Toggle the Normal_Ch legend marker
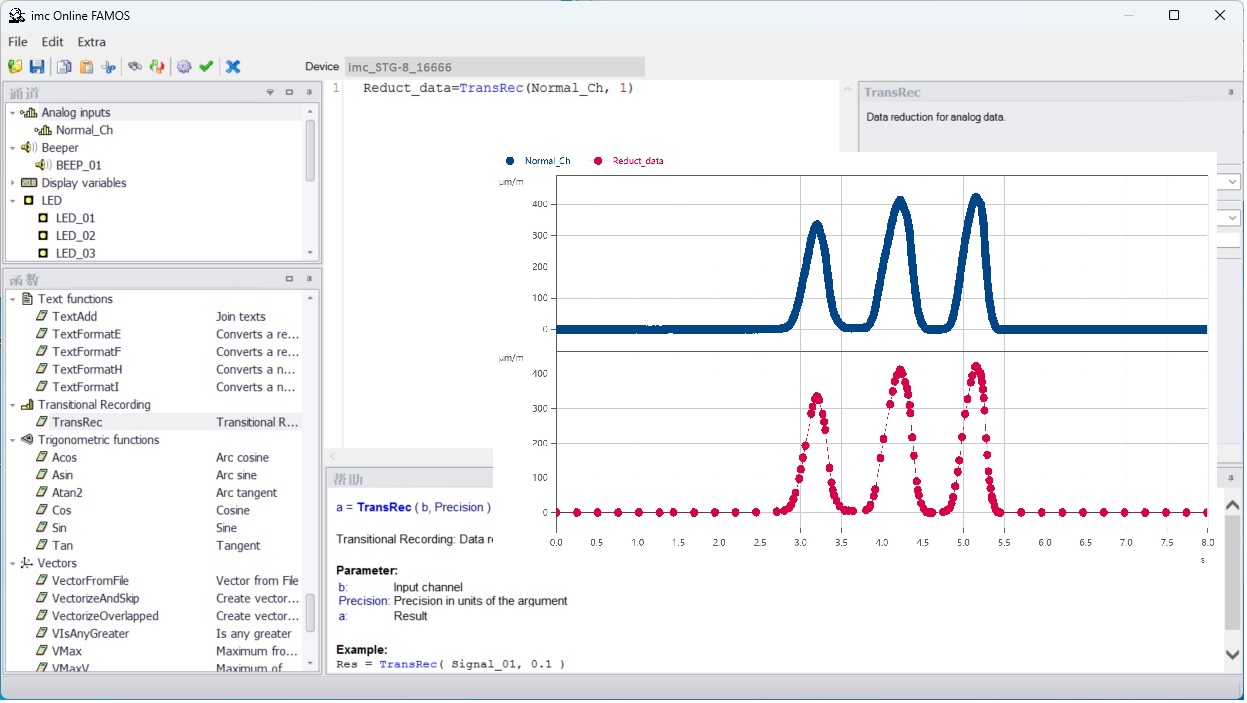 tap(510, 161)
